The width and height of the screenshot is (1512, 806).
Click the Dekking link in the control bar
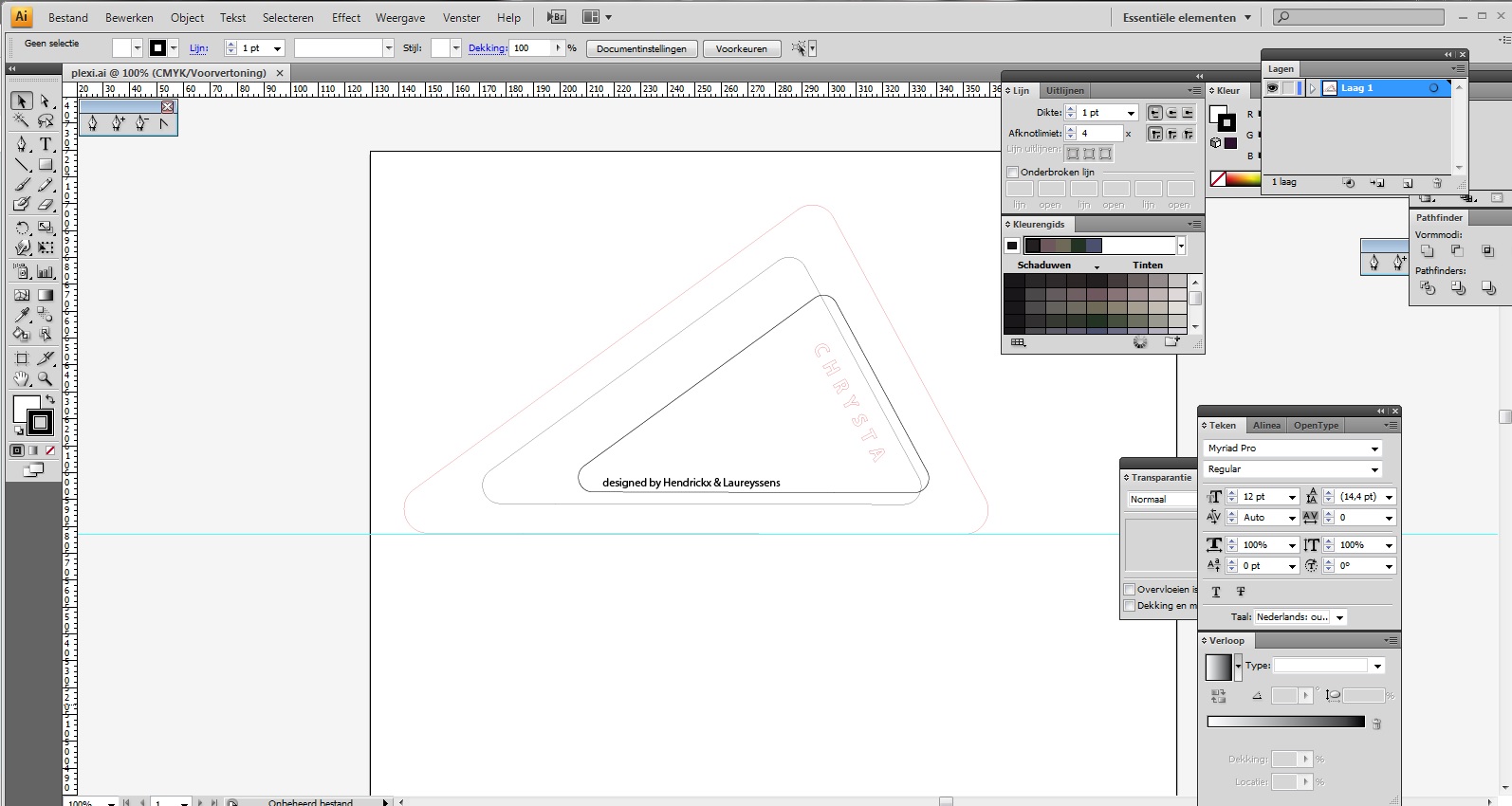click(x=488, y=48)
